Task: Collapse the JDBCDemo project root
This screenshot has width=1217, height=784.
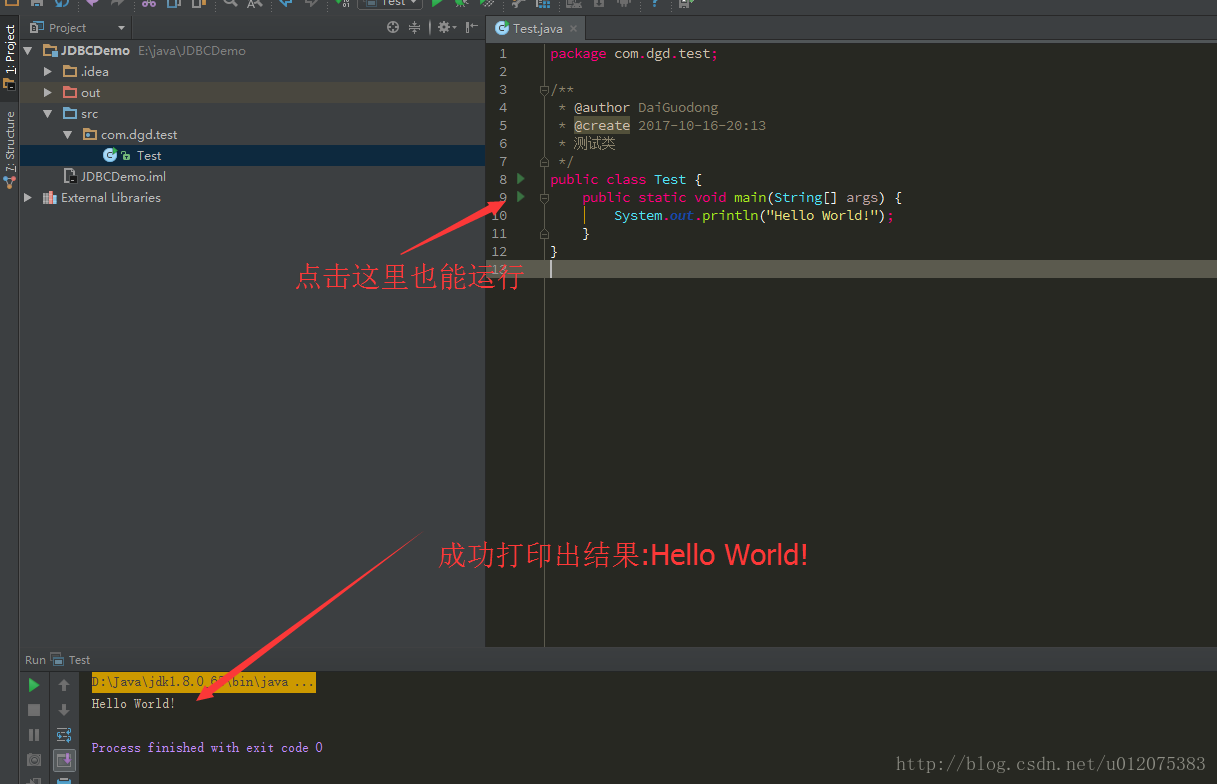Action: (x=28, y=51)
